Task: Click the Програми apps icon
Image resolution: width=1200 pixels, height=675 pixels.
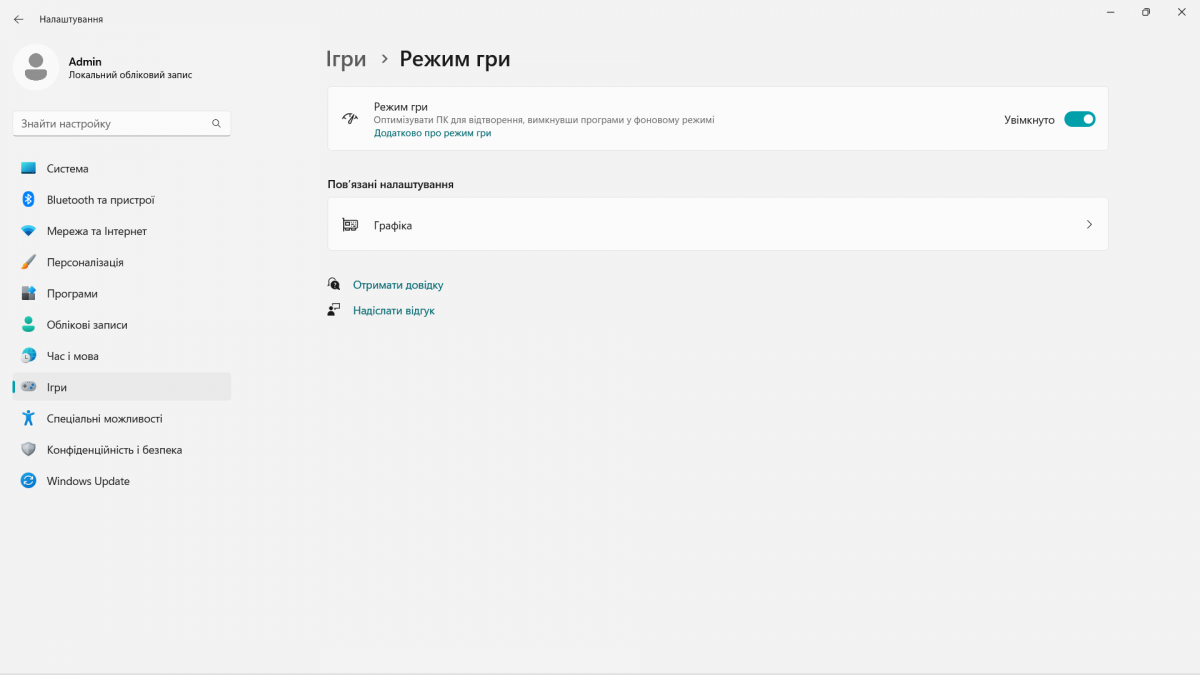Action: click(x=28, y=294)
